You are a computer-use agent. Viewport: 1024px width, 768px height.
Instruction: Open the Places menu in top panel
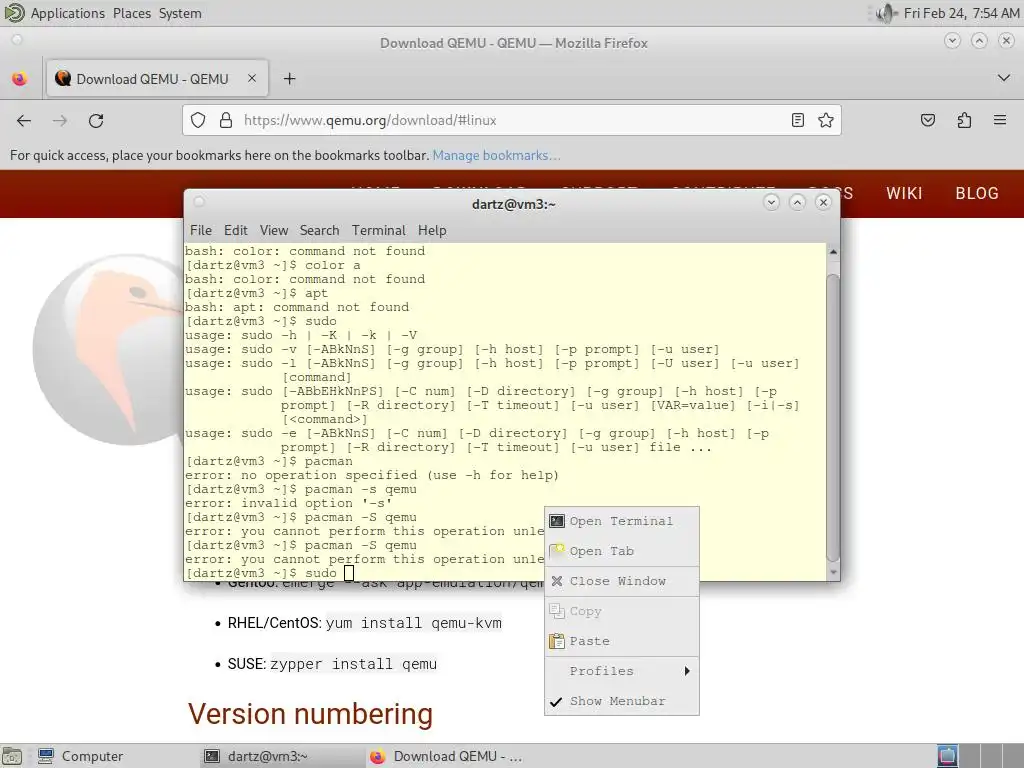[132, 13]
